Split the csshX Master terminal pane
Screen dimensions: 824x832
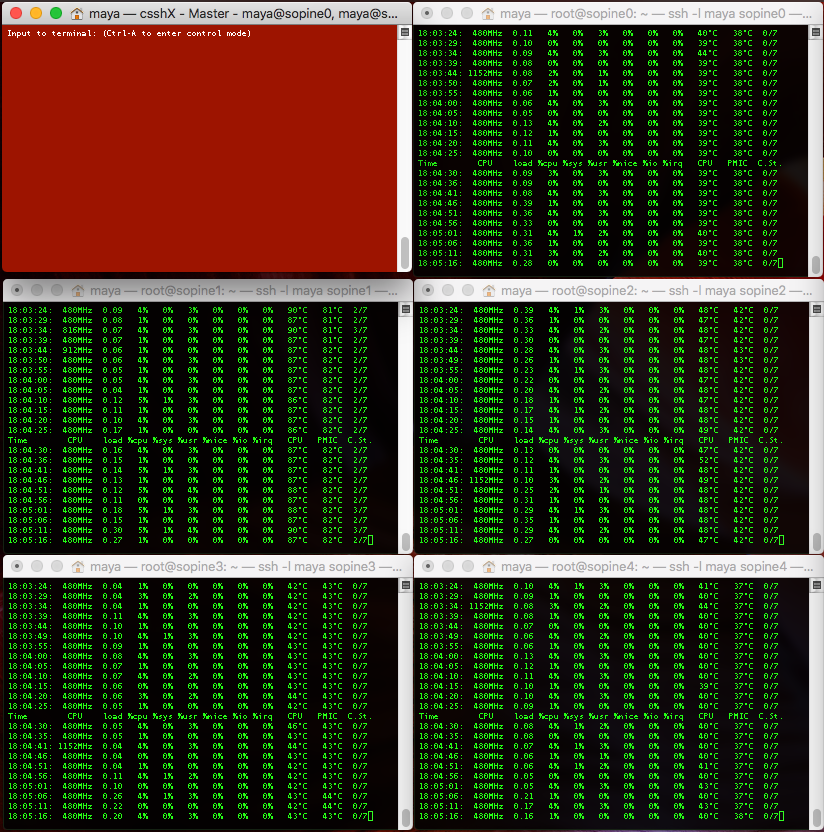click(x=405, y=32)
